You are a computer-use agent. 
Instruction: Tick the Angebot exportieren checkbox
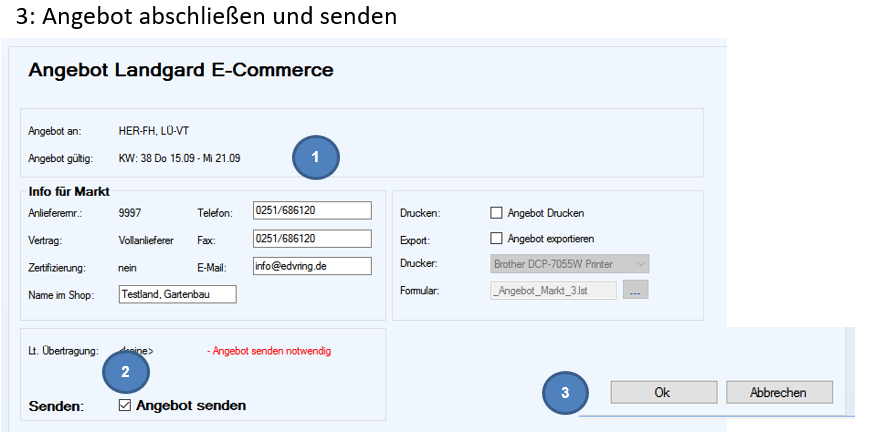[496, 239]
